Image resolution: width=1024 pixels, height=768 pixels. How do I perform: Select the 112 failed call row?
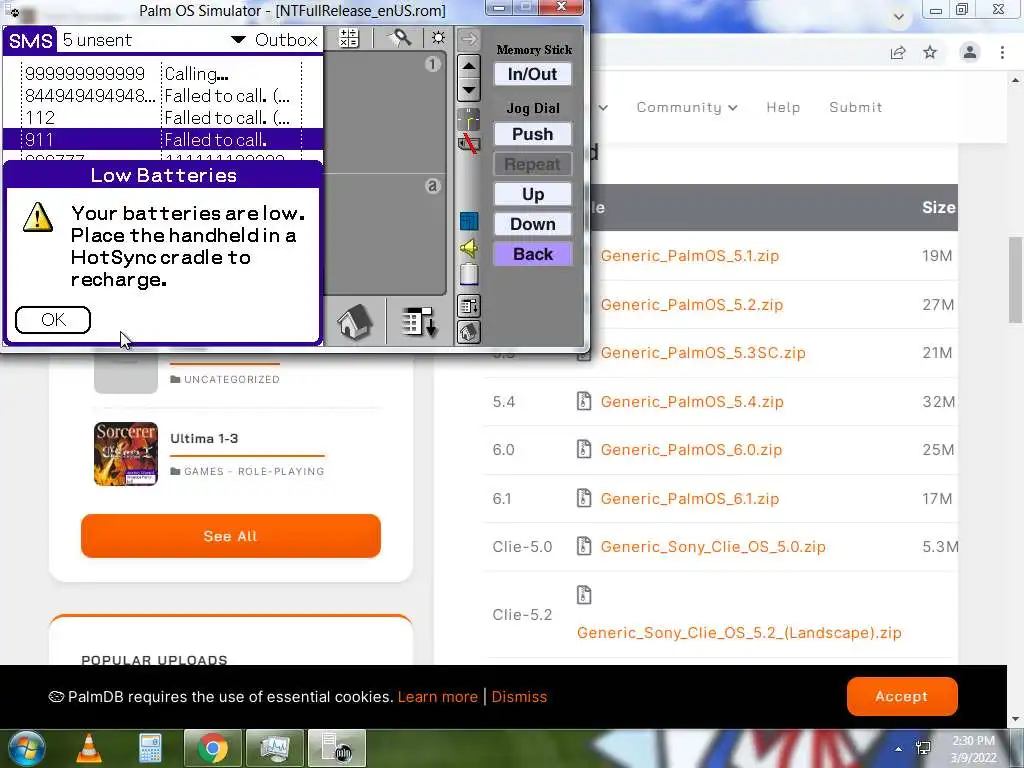[x=163, y=118]
